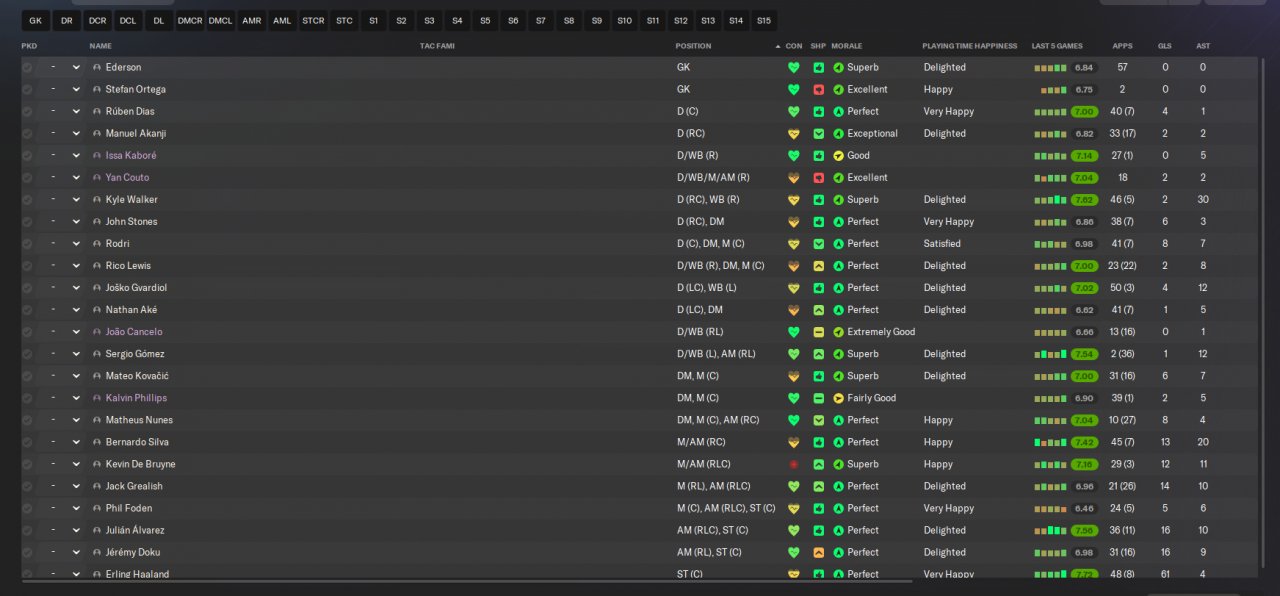Click Julián Álvarez's last five games form bars
This screenshot has height=596, width=1280.
(x=1050, y=531)
